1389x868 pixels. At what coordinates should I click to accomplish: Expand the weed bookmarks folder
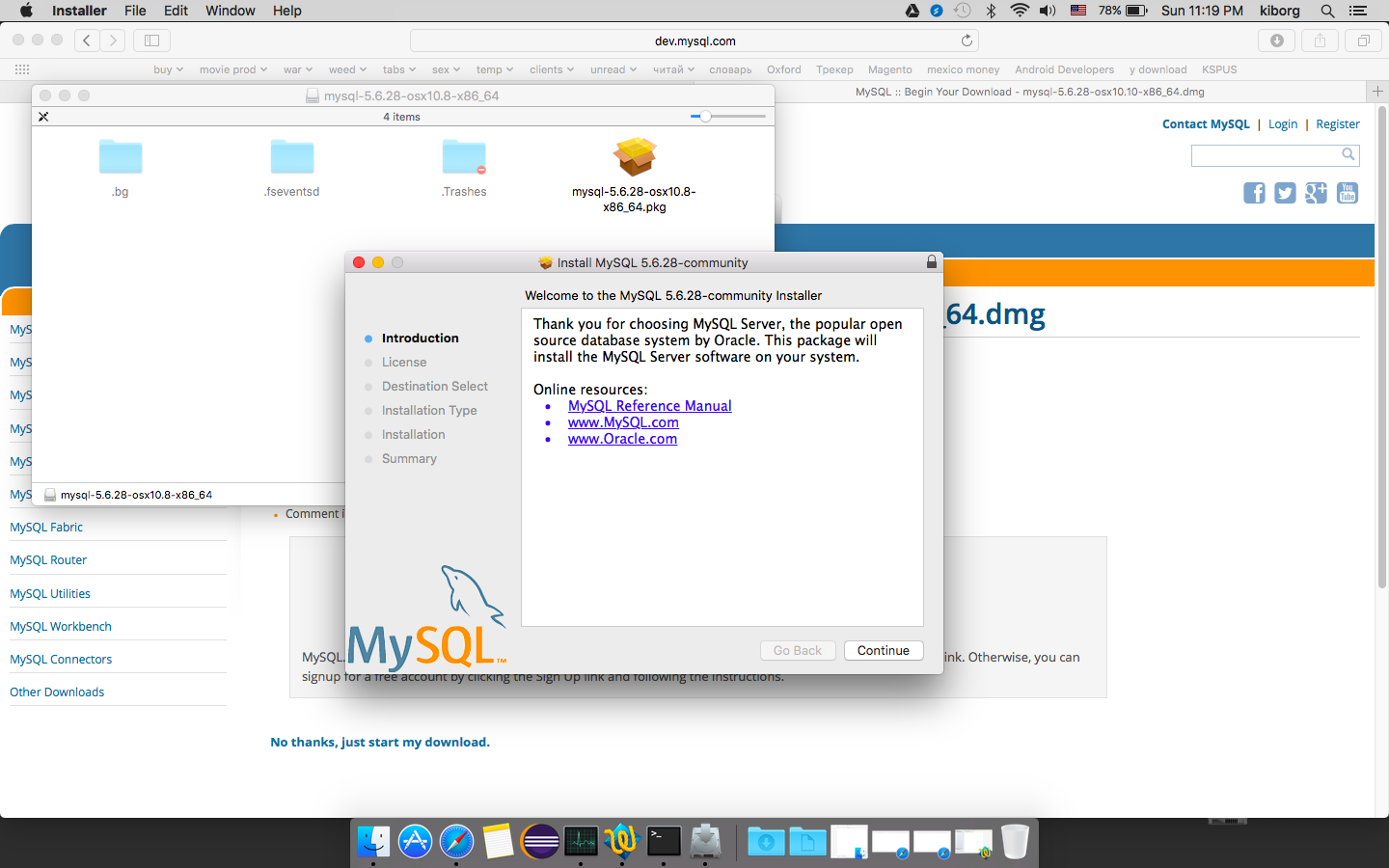[347, 69]
